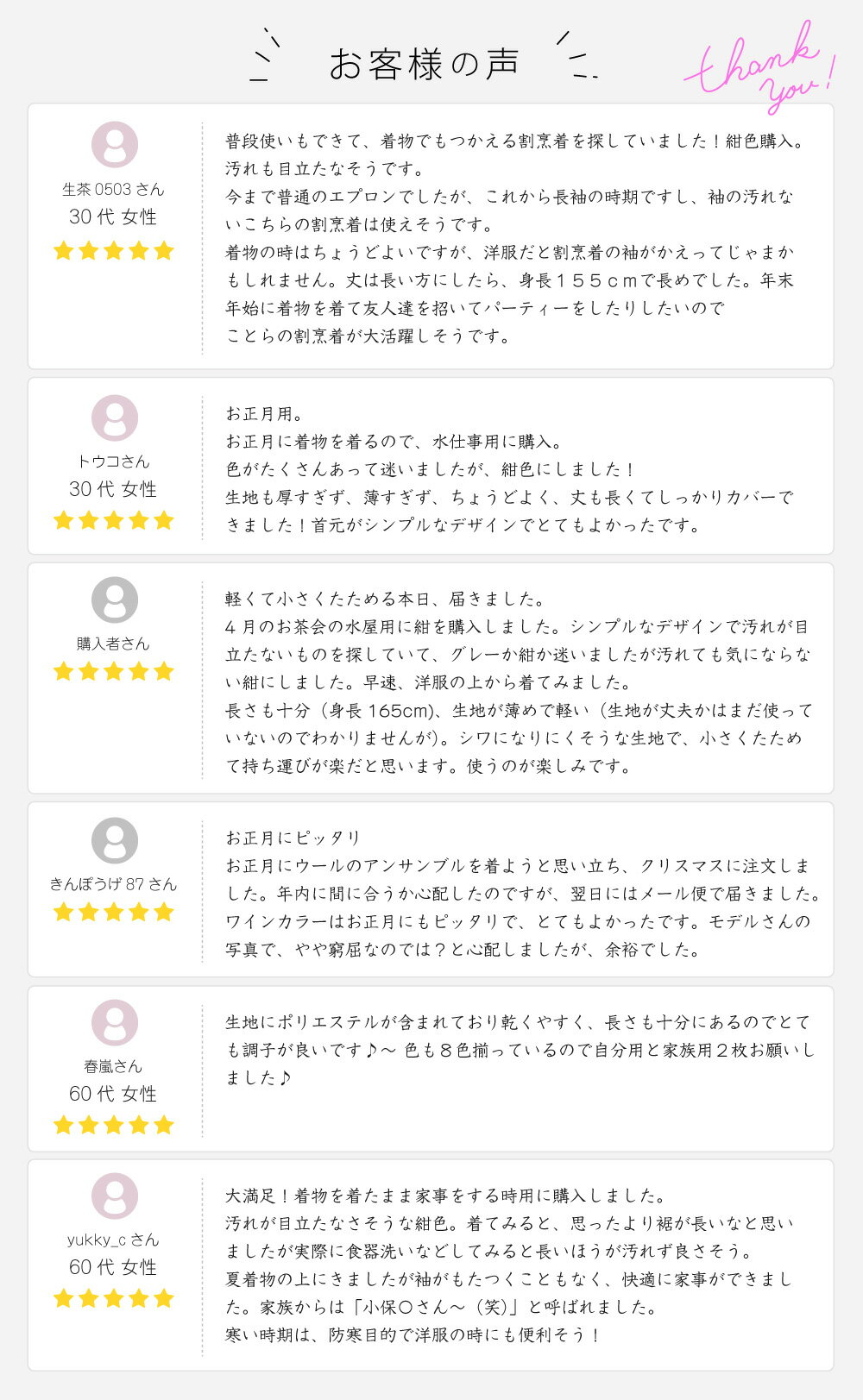863x1400 pixels.
Task: Open the トウコさん reviewer name
Action: [113, 461]
